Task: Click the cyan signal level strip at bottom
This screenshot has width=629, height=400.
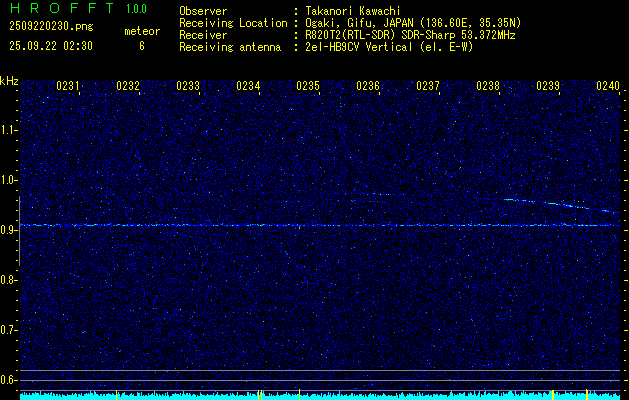Action: coord(320,396)
